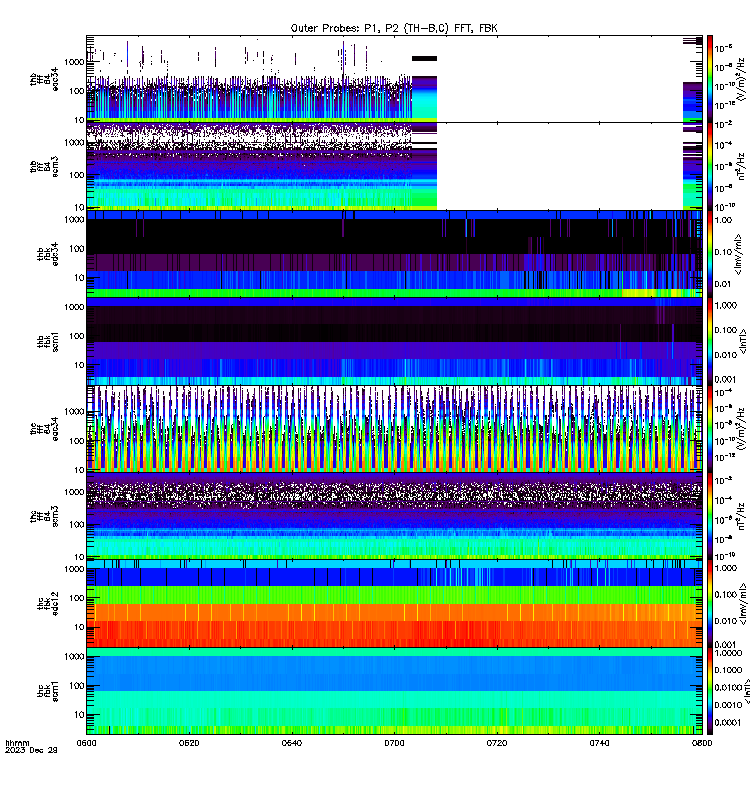
Task: Click the thc fbk scm1 axis label
Action: point(47,691)
